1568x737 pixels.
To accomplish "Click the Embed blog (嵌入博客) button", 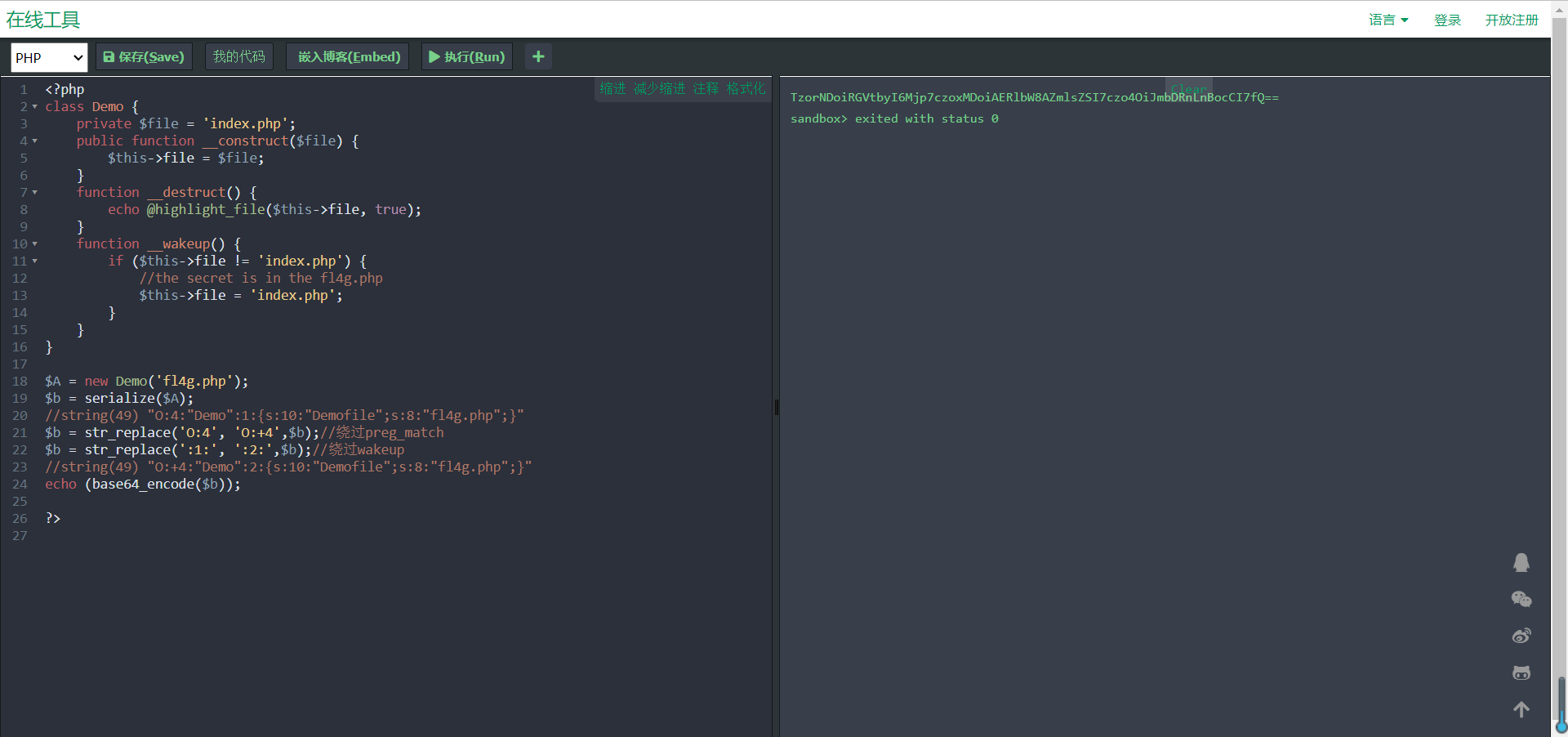I will pos(349,57).
